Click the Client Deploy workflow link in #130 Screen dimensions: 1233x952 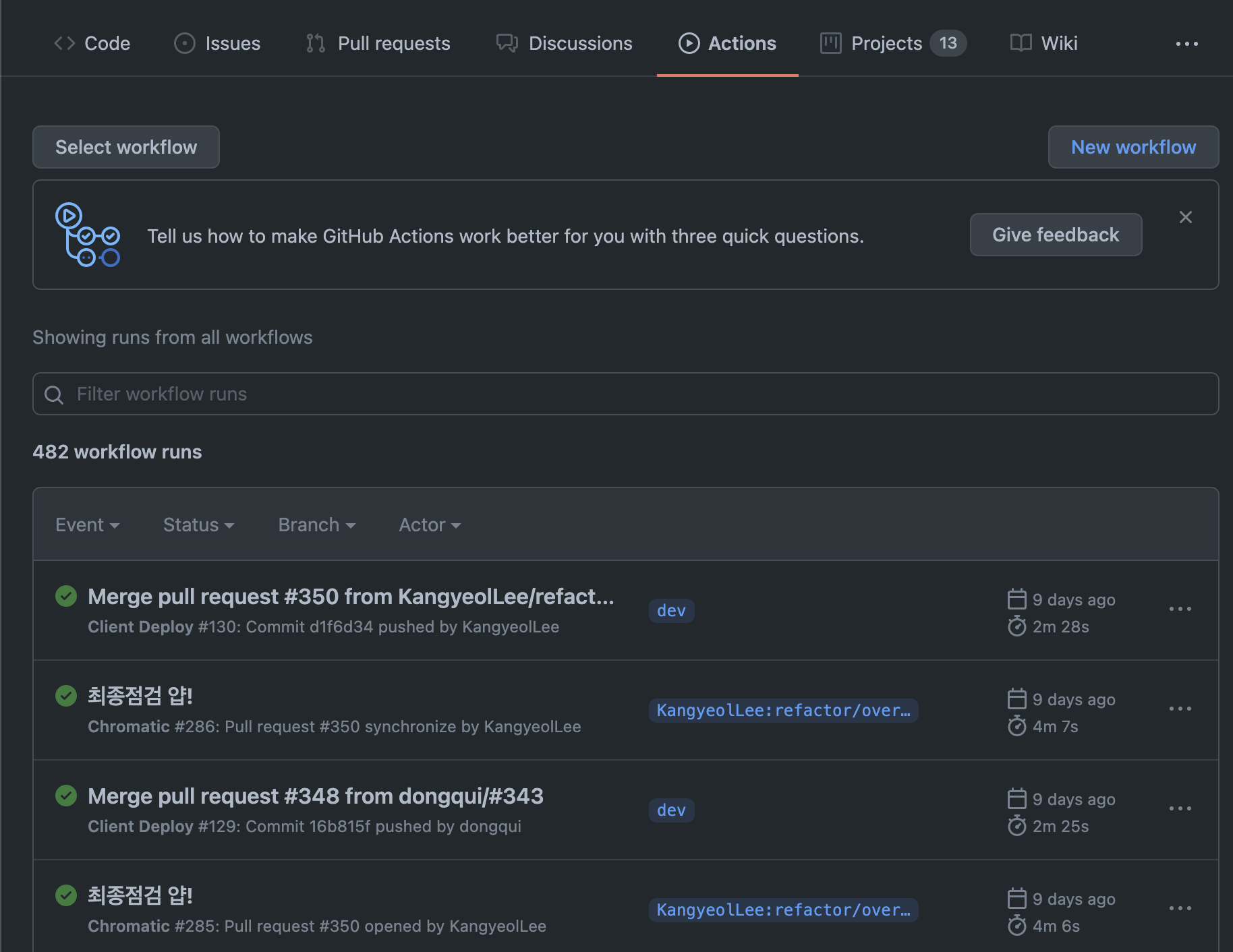pyautogui.click(x=140, y=627)
